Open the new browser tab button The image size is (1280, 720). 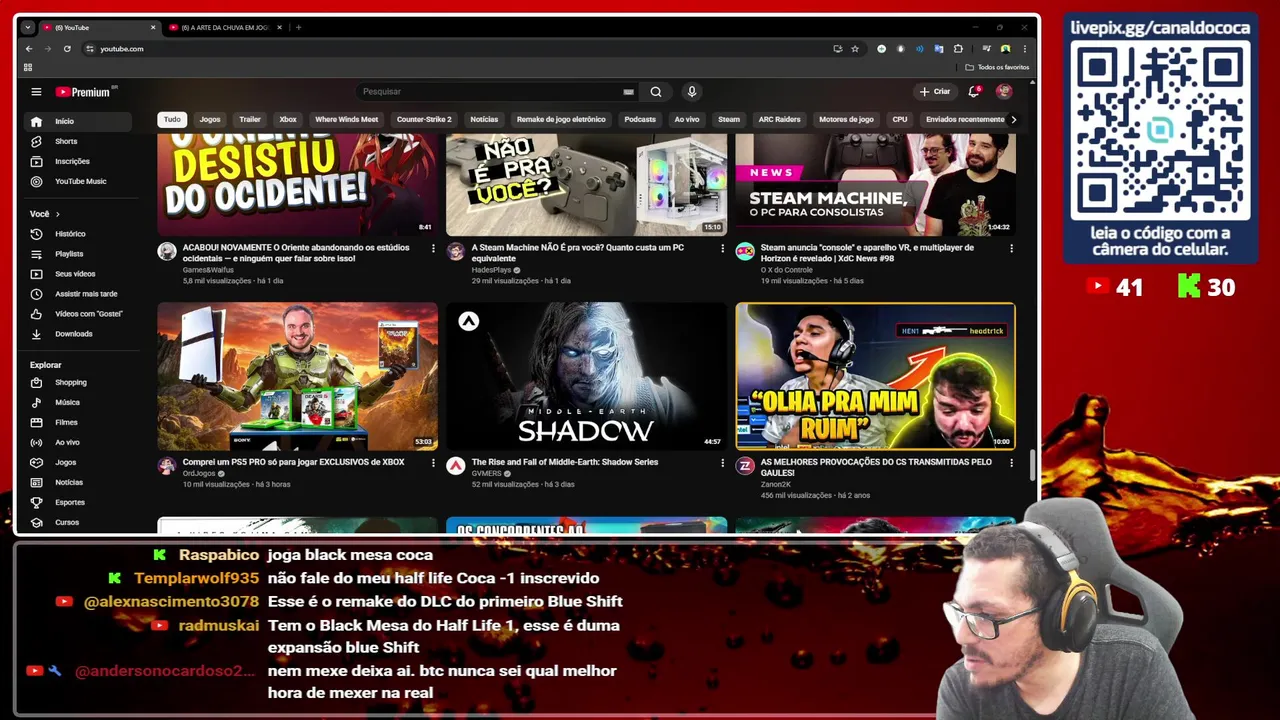tap(298, 27)
